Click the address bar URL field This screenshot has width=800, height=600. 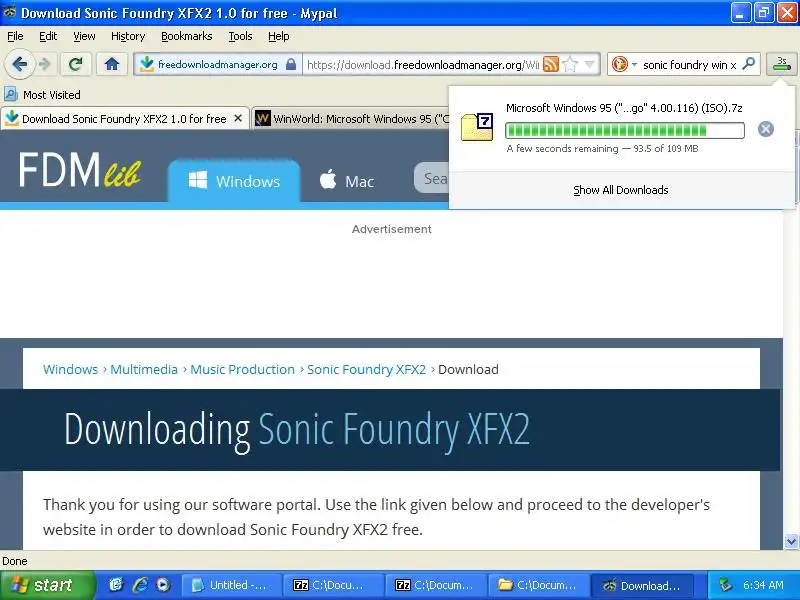coord(422,65)
